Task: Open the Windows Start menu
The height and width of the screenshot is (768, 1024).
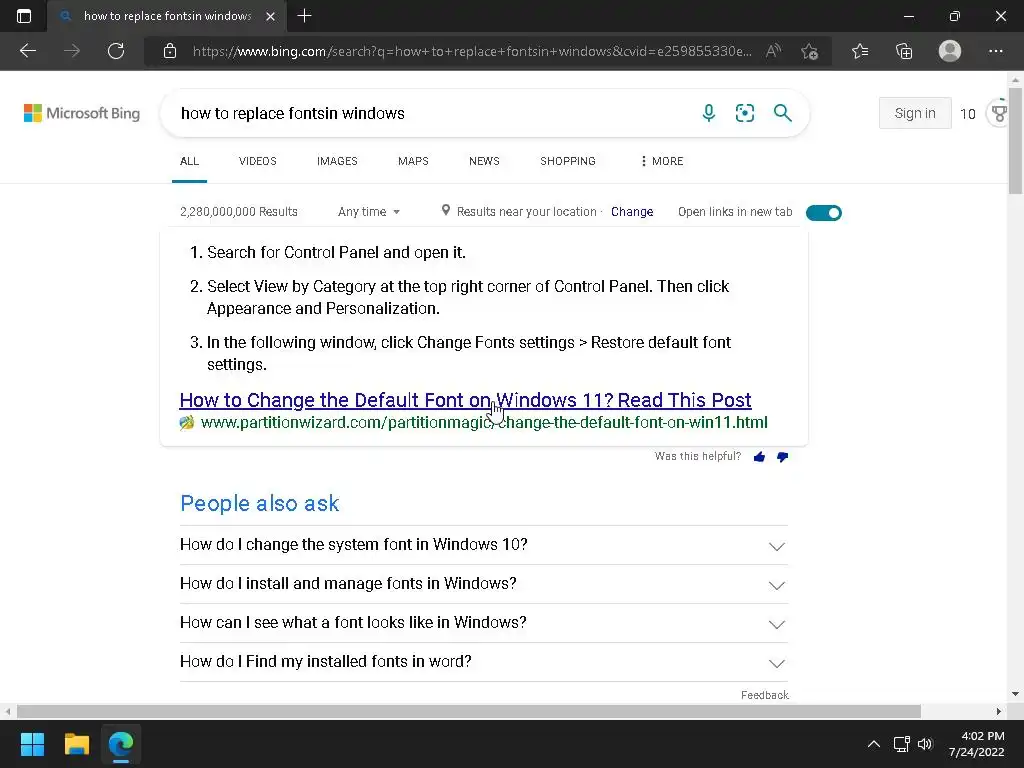Action: [x=32, y=744]
